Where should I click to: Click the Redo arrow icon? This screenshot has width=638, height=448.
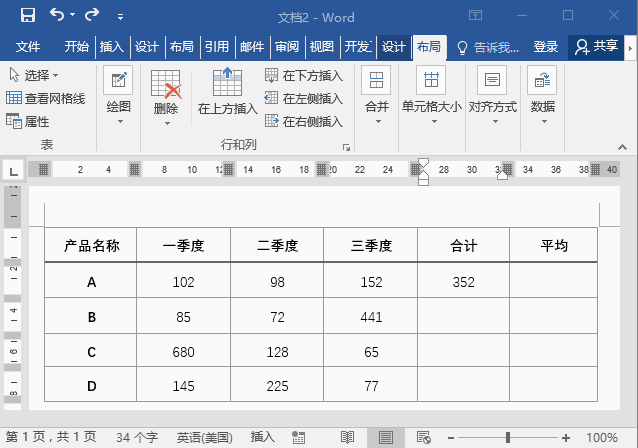pos(92,16)
